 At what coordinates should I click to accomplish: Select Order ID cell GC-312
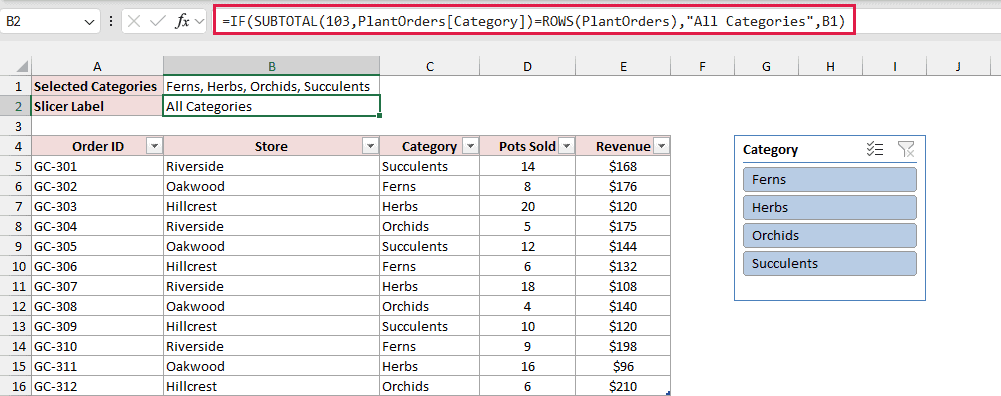click(x=97, y=386)
